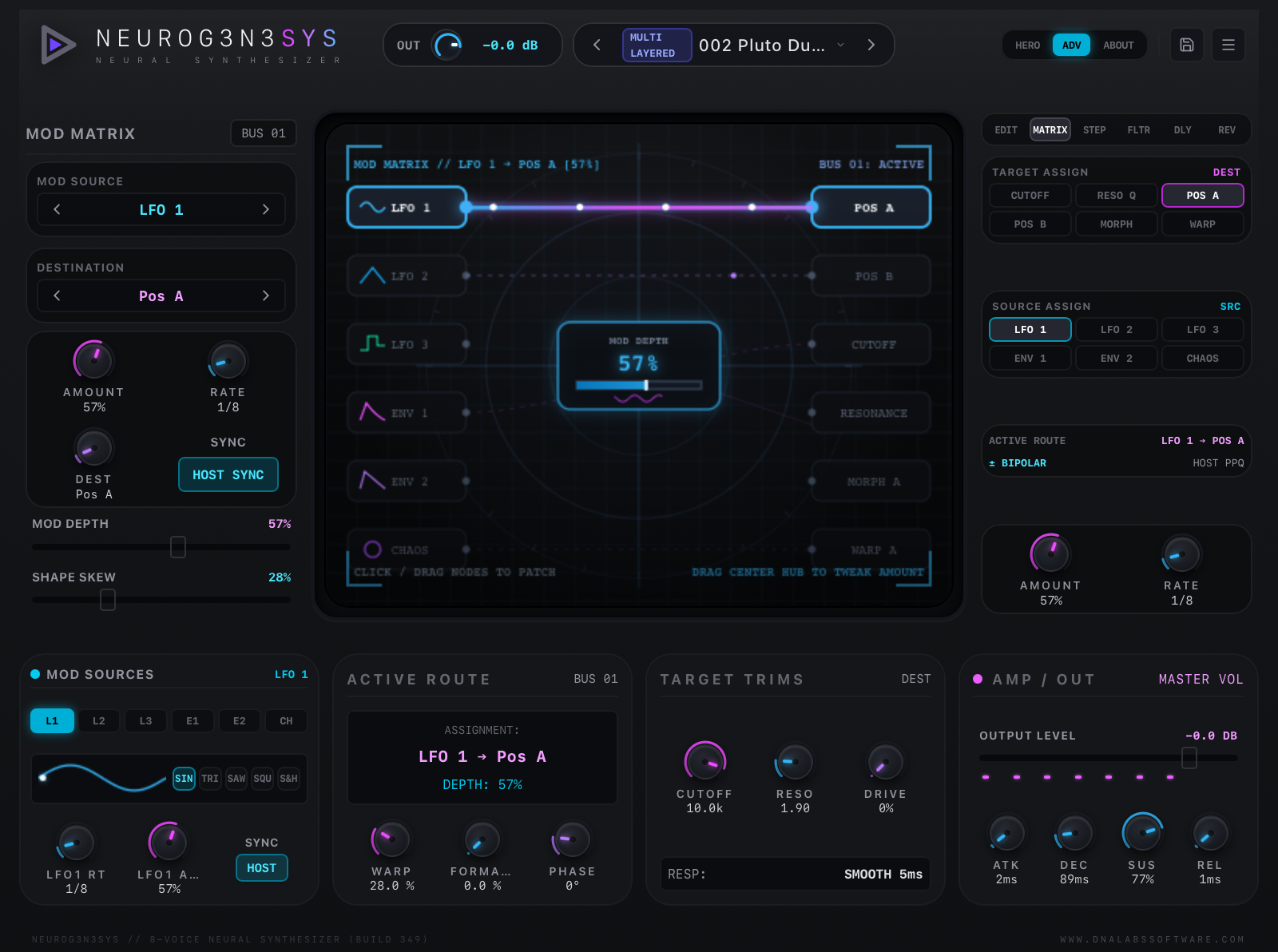Adjust the OUTPUT LEVEL slider handle
The image size is (1278, 952).
point(1189,757)
